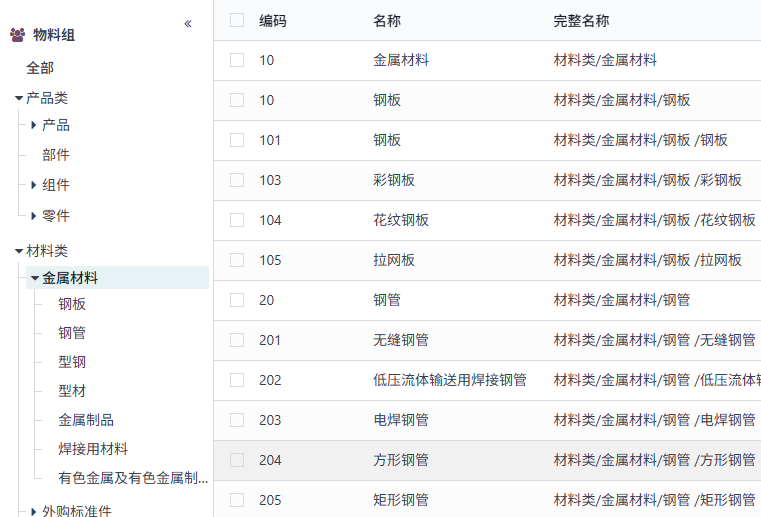Expand the 组件 tree node arrow
This screenshot has width=761, height=517.
pyautogui.click(x=34, y=185)
